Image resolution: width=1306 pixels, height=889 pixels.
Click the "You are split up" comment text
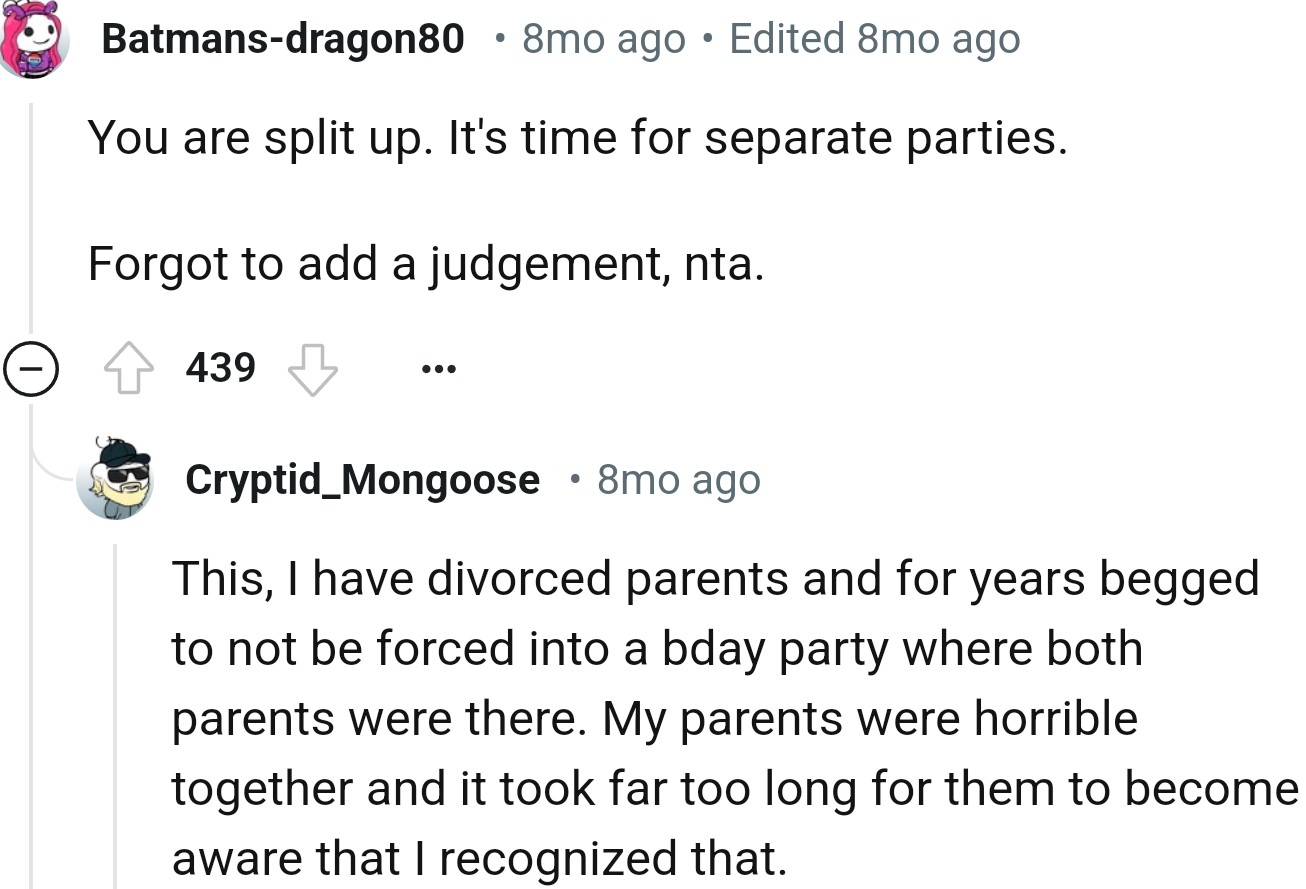[578, 137]
